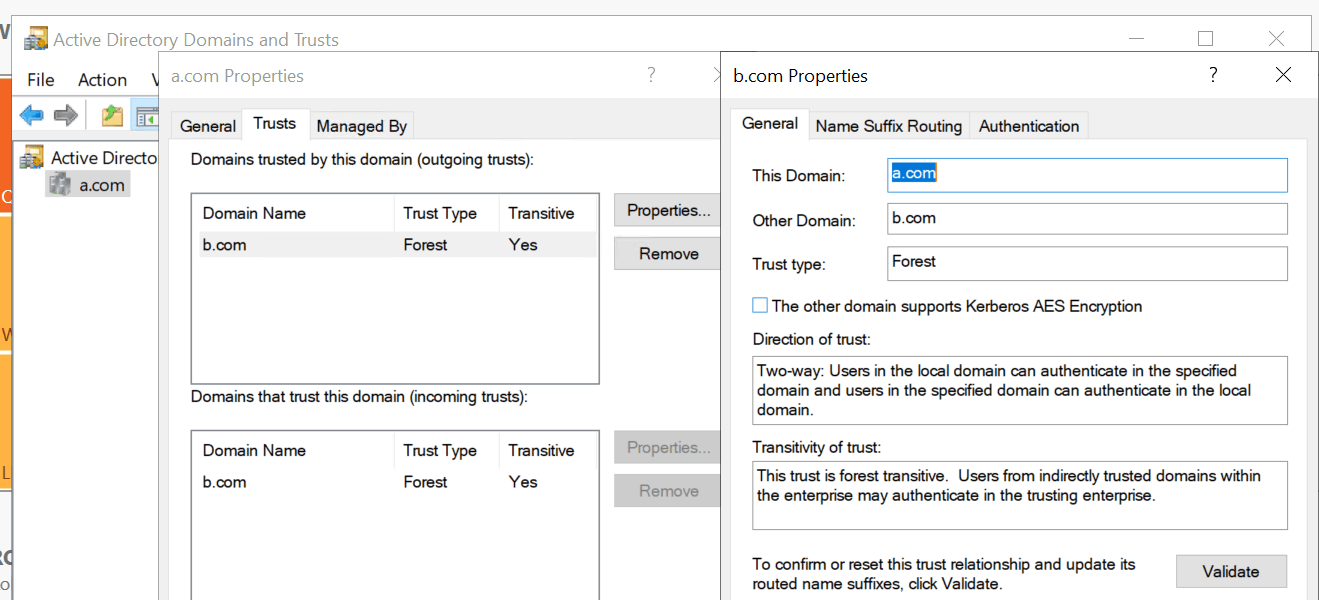Image resolution: width=1319 pixels, height=600 pixels.
Task: Click Trust Type column header in outgoing trusts
Action: tap(447, 213)
